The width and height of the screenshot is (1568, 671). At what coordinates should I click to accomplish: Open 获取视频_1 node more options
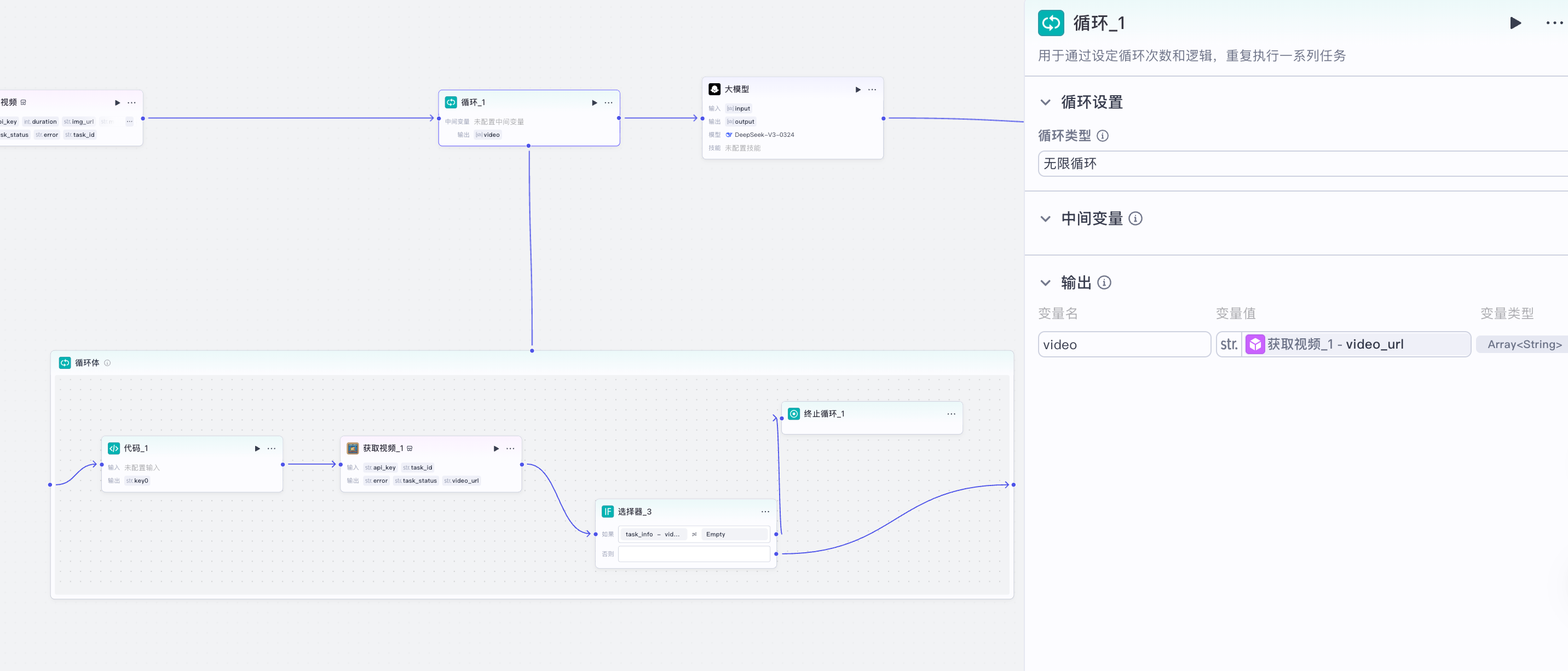(x=510, y=448)
